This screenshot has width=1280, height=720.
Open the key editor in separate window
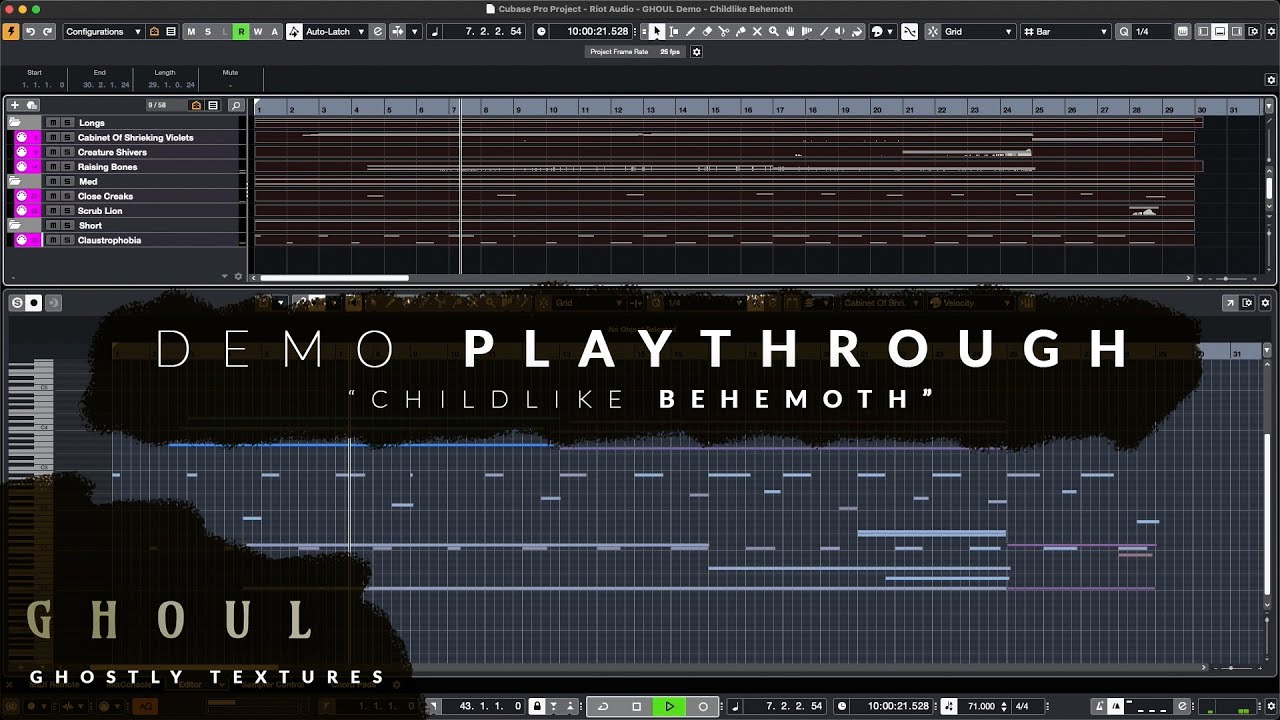(x=1231, y=302)
